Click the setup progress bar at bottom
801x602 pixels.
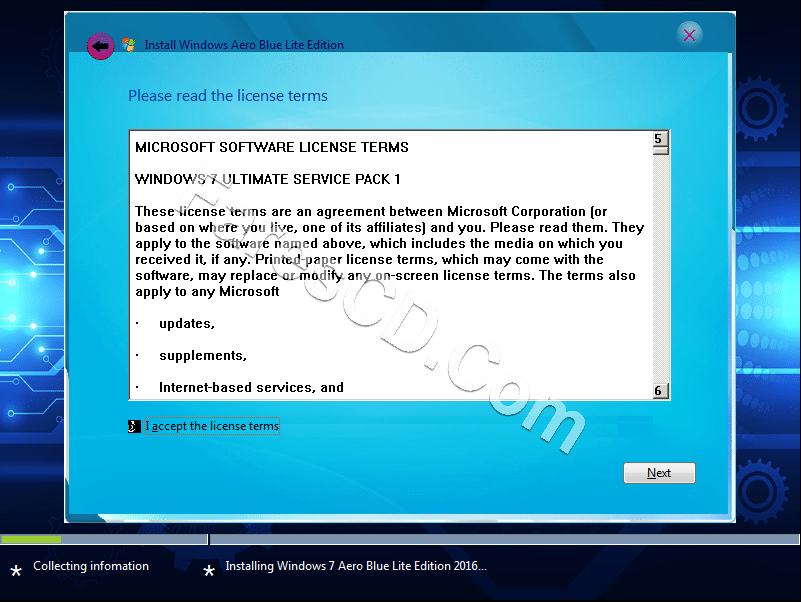coord(400,539)
